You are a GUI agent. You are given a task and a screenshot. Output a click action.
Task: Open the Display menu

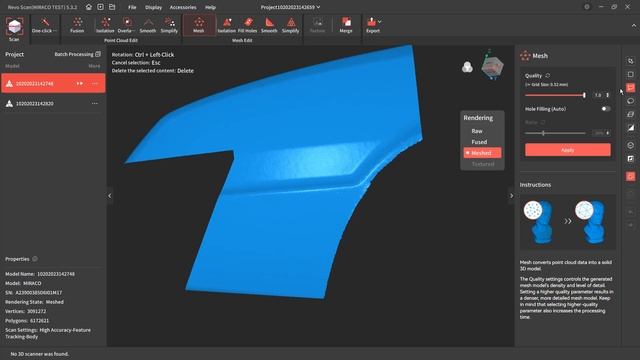click(153, 7)
